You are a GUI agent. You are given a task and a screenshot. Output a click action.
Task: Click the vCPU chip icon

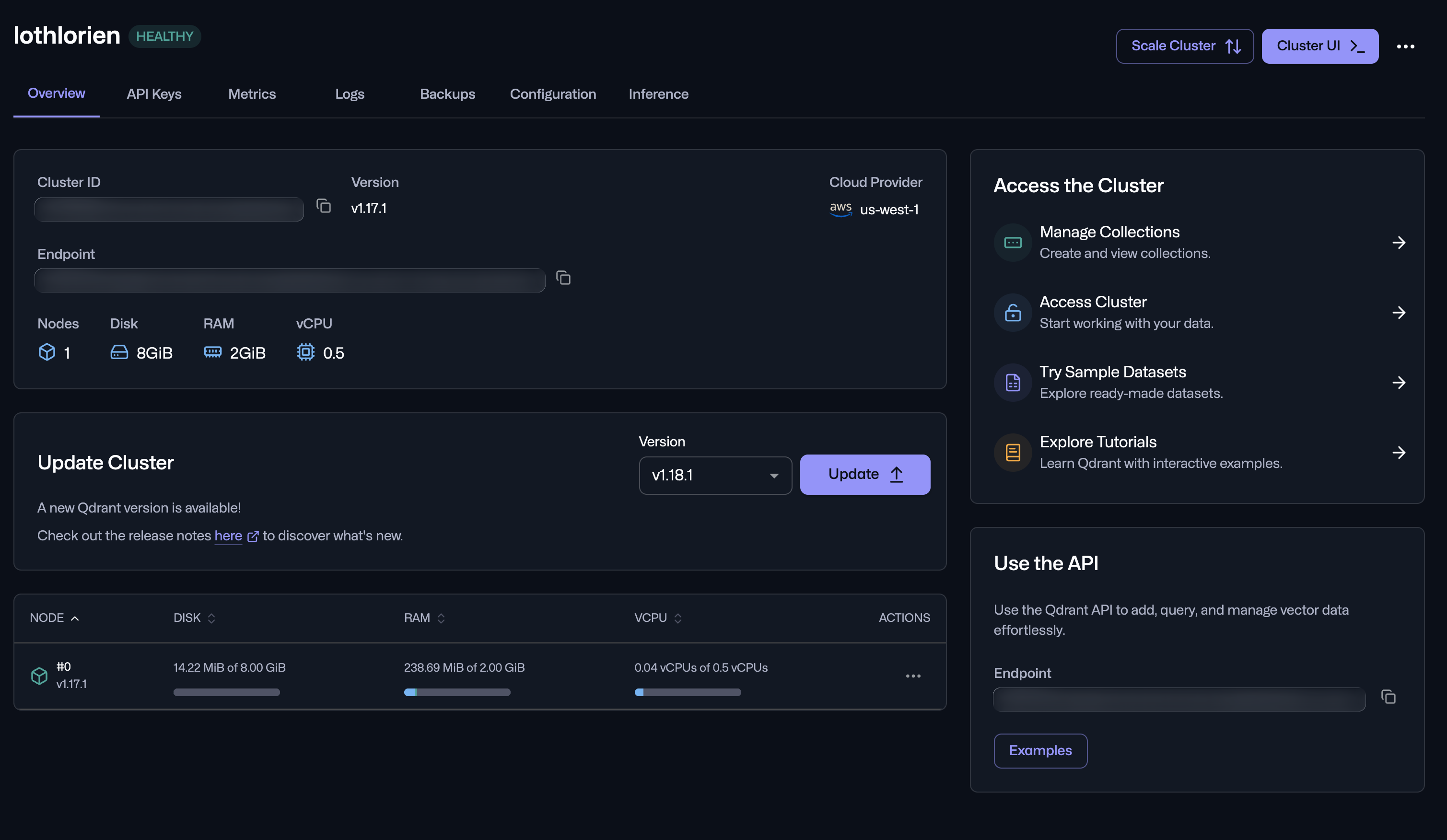pos(305,352)
